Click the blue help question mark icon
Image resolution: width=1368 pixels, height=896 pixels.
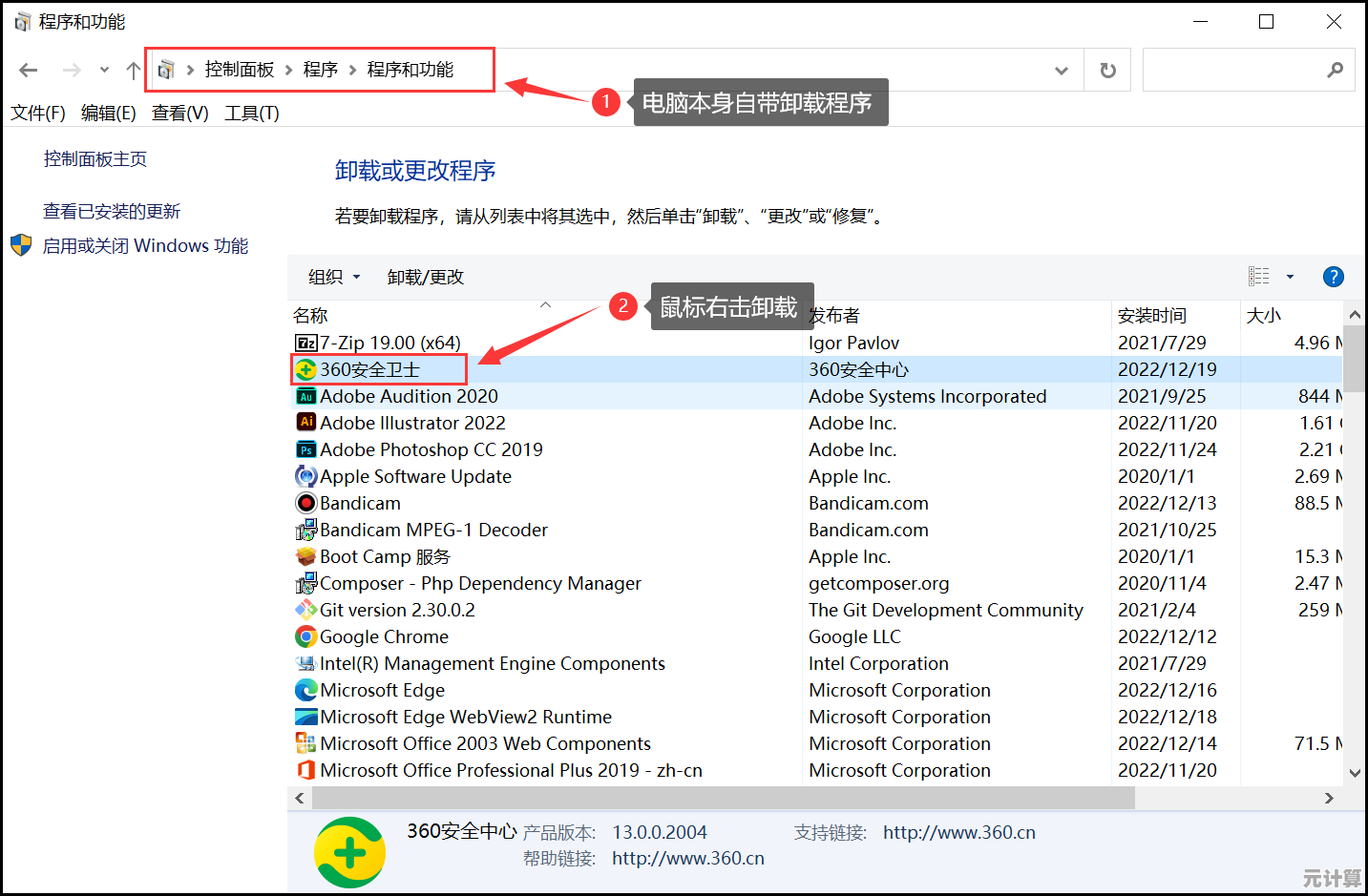pyautogui.click(x=1333, y=277)
